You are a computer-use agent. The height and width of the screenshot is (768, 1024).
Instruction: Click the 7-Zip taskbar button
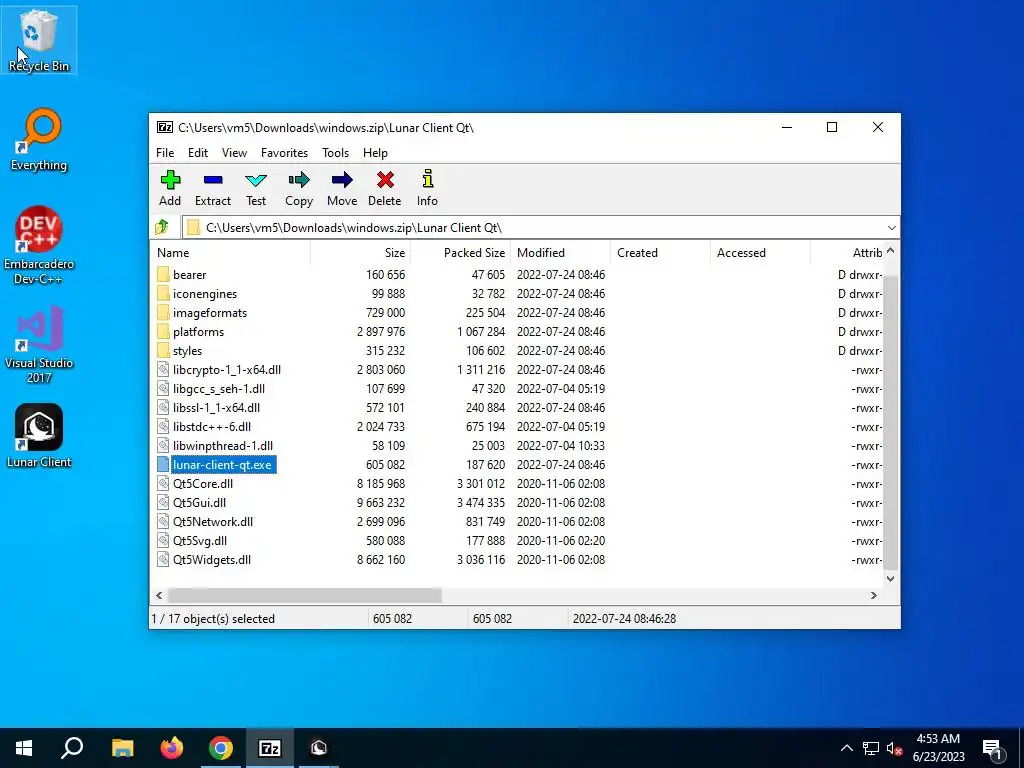click(270, 748)
